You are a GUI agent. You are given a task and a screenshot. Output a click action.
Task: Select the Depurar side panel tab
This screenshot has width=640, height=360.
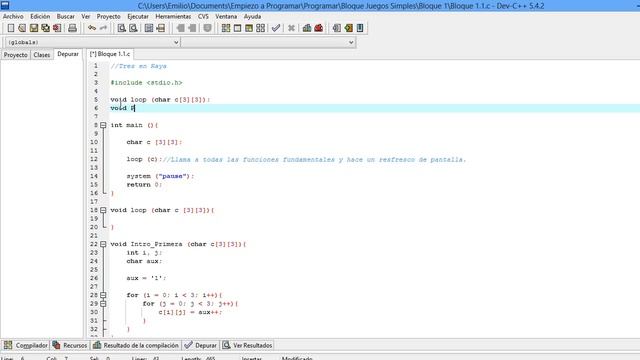tap(68, 54)
